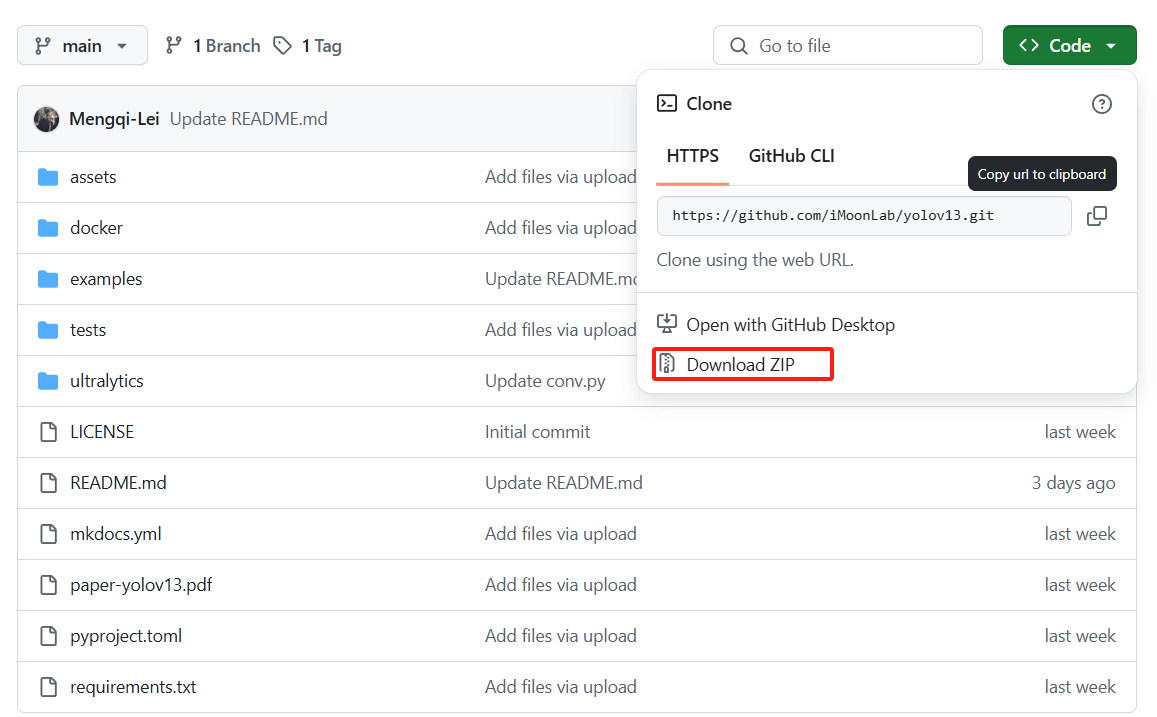Click the LICENSE file icon
This screenshot has width=1157, height=717.
click(49, 432)
